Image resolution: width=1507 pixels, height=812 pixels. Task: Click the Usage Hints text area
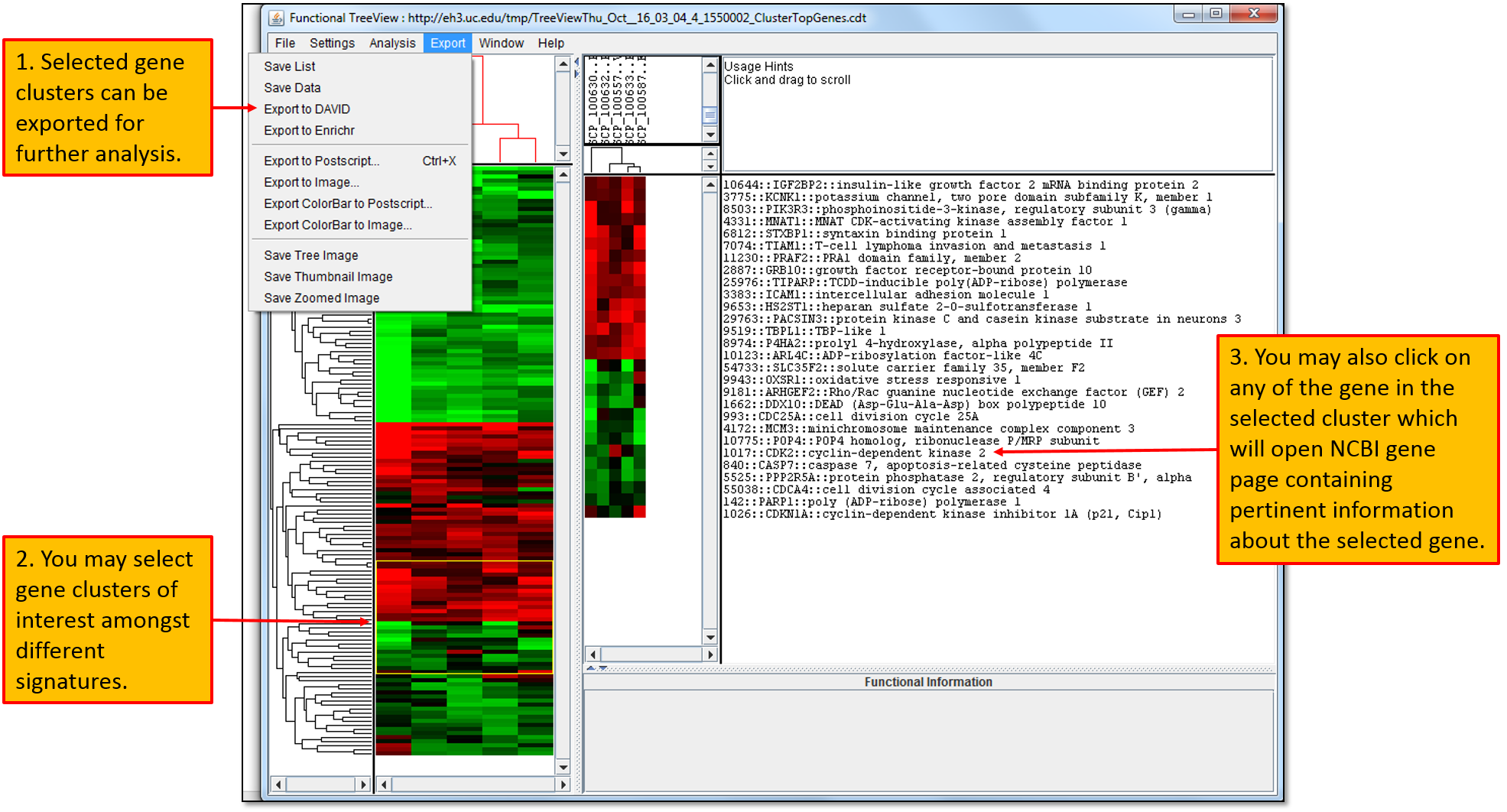(997, 114)
